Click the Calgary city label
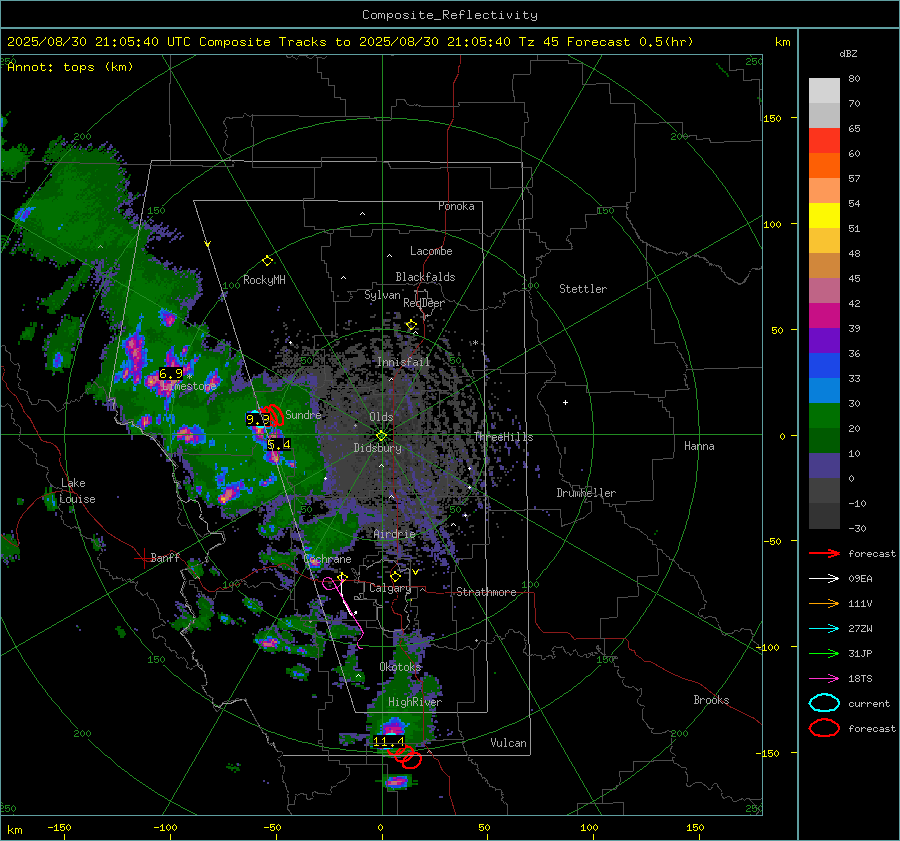900x841 pixels. click(390, 588)
